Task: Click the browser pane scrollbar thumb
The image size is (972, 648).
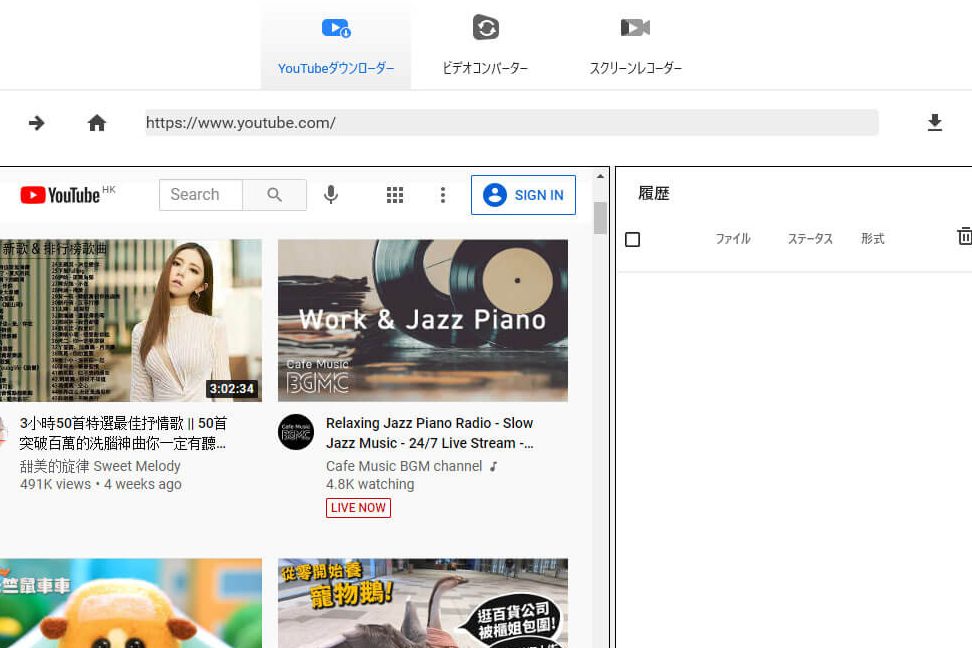Action: coord(600,218)
